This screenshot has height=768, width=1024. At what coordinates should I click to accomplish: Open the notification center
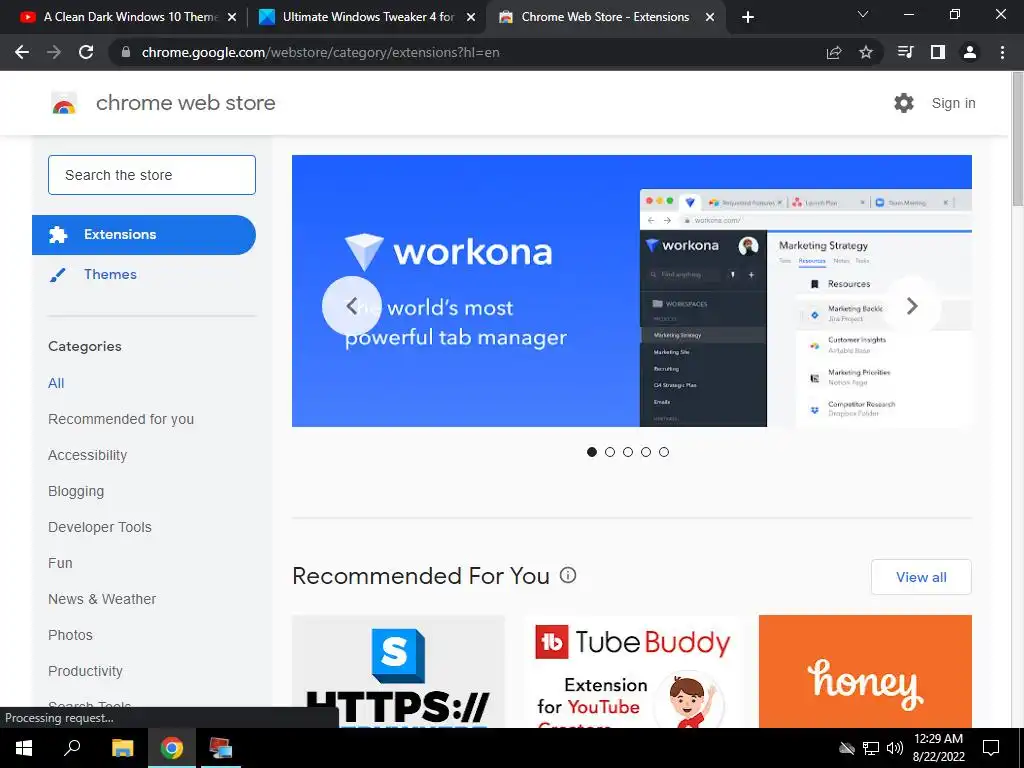991,748
